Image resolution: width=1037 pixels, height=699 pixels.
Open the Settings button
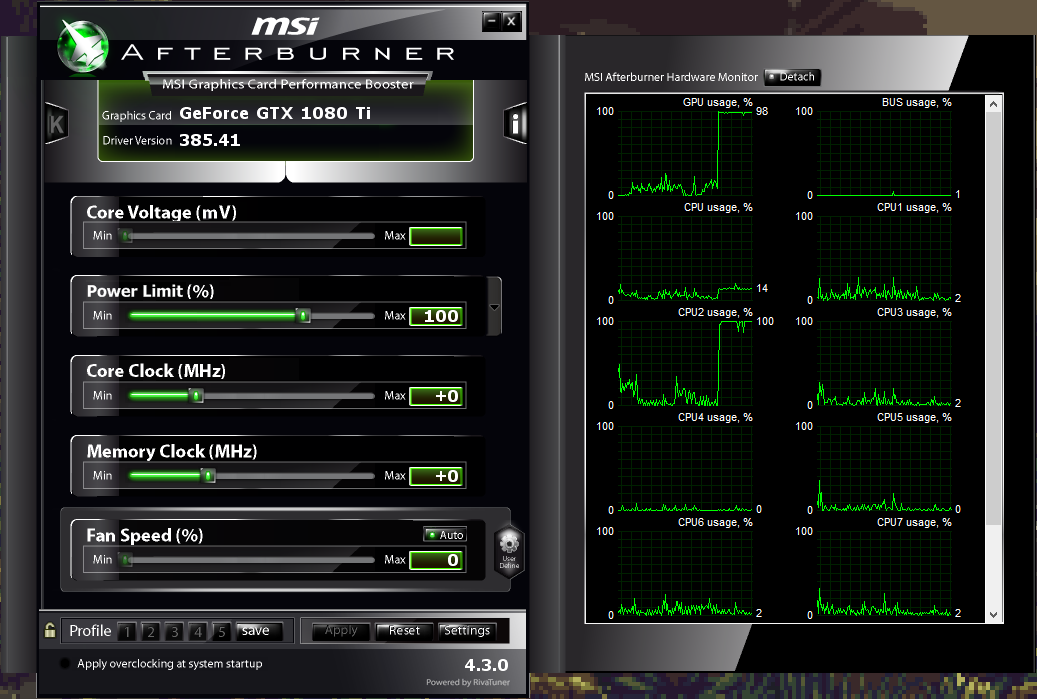click(x=467, y=632)
